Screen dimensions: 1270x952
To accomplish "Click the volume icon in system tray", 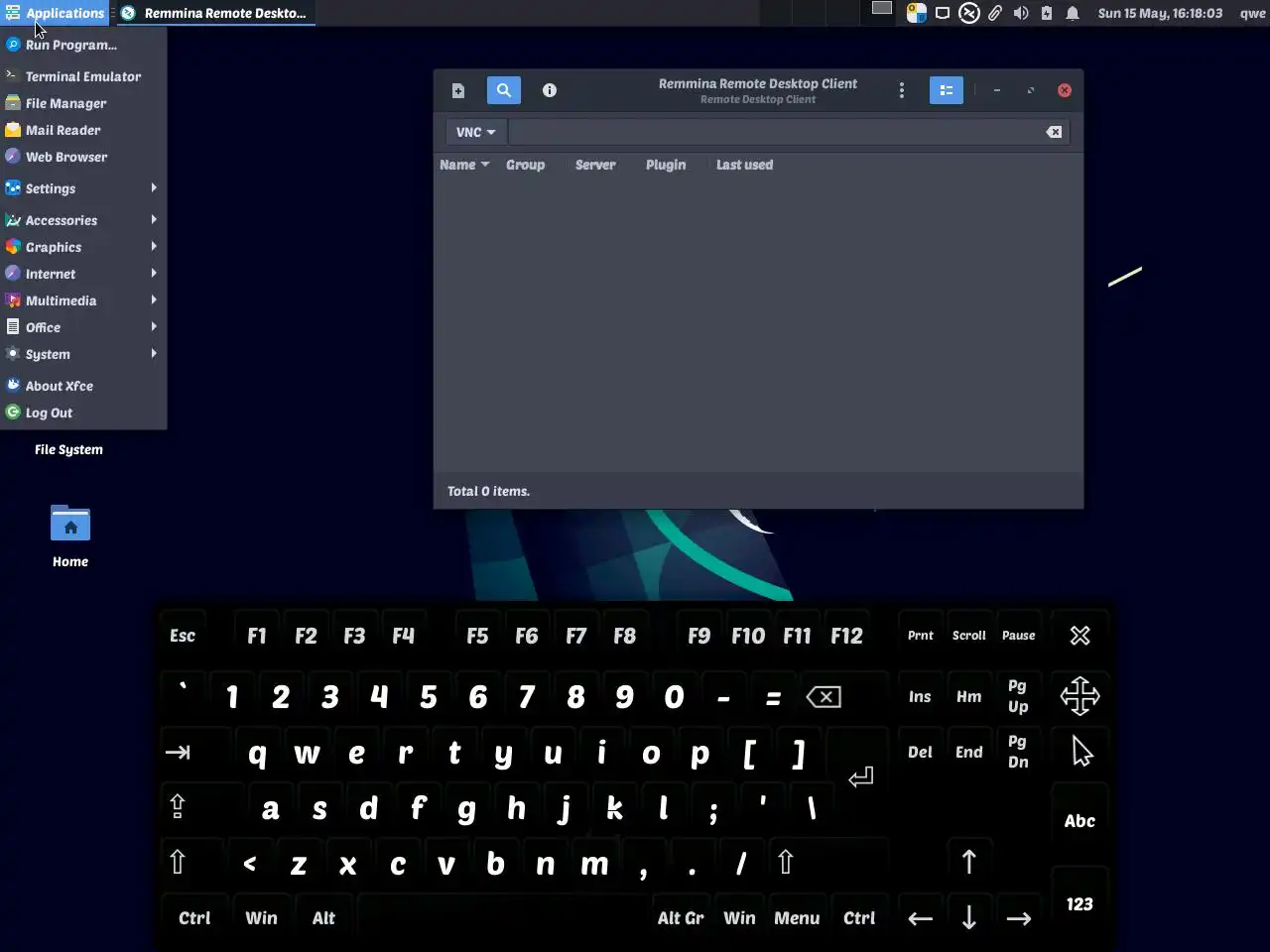I will tap(1020, 13).
